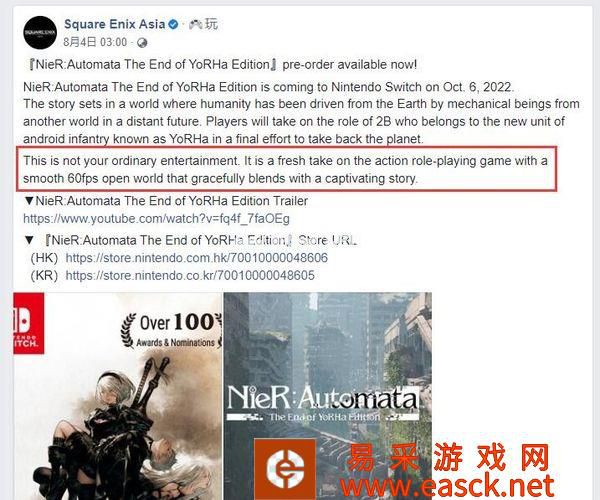This screenshot has width=600, height=500.
Task: Click the triangle marker before the Store URL heading
Action: click(x=29, y=240)
